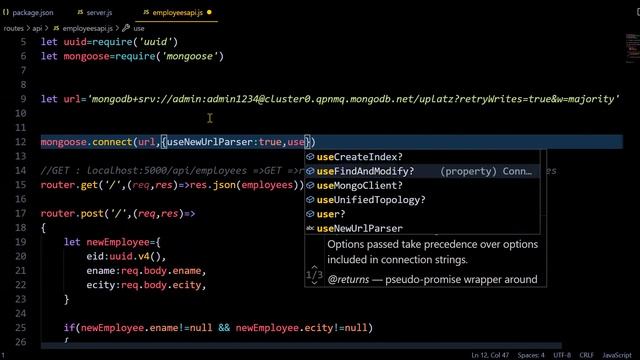Choose user? suggestion
The height and width of the screenshot is (360, 640).
point(422,214)
